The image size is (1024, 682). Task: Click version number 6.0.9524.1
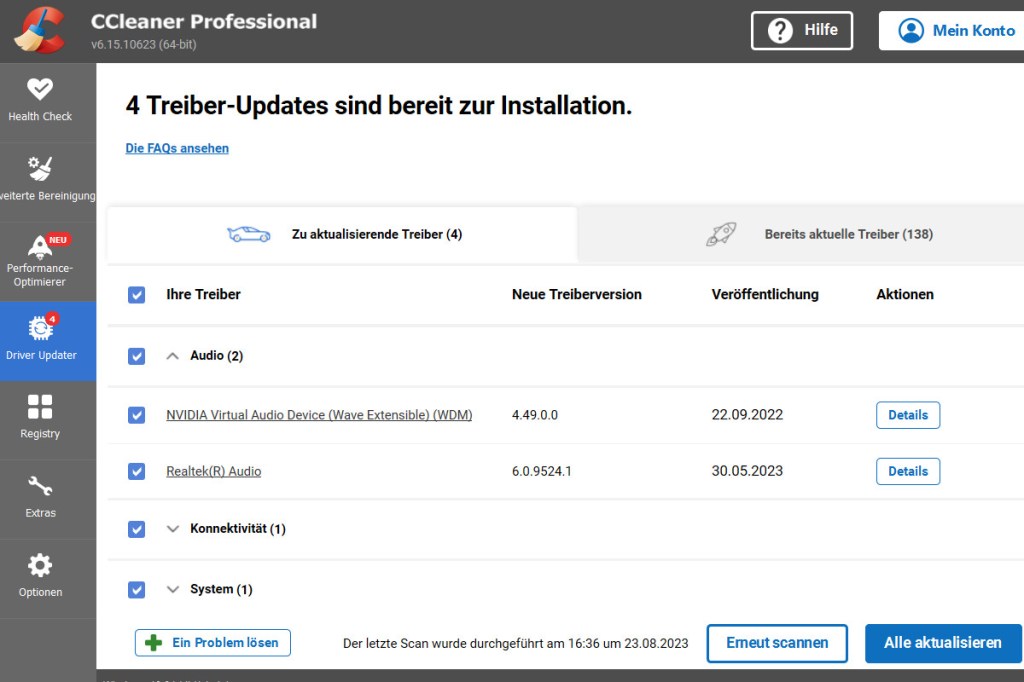(x=541, y=471)
